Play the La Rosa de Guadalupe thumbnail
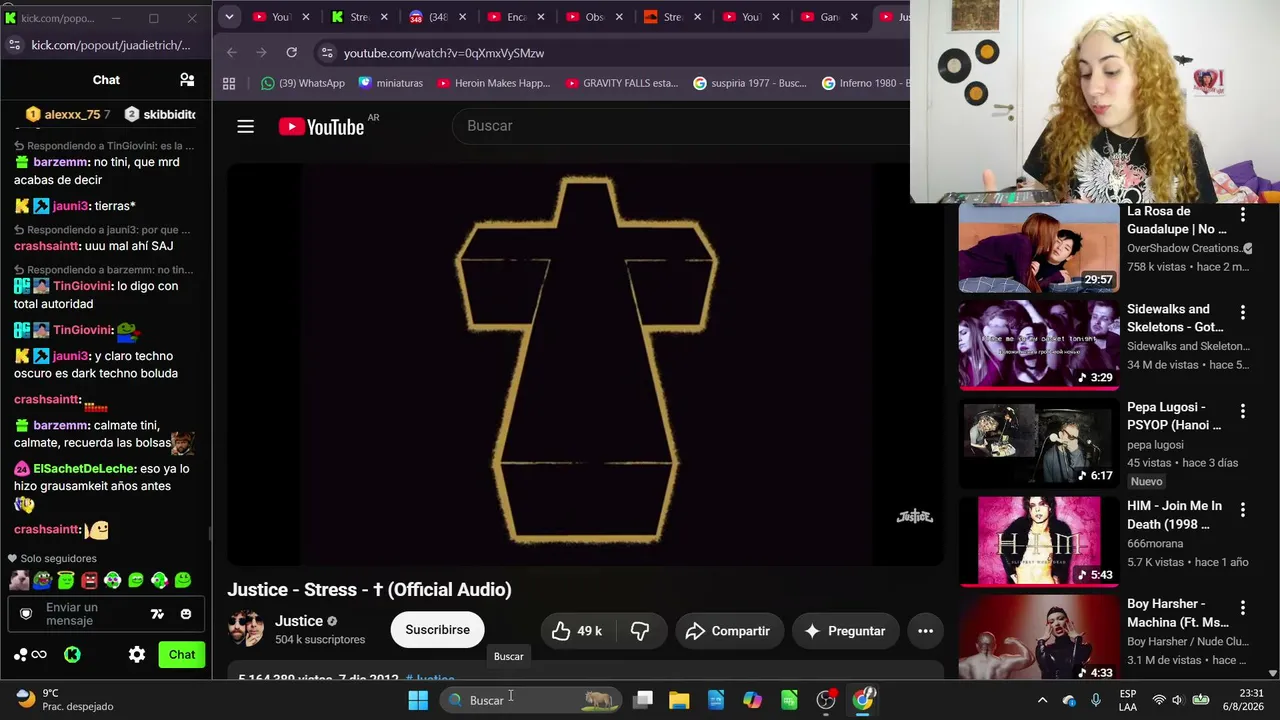The image size is (1280, 720). (1039, 248)
